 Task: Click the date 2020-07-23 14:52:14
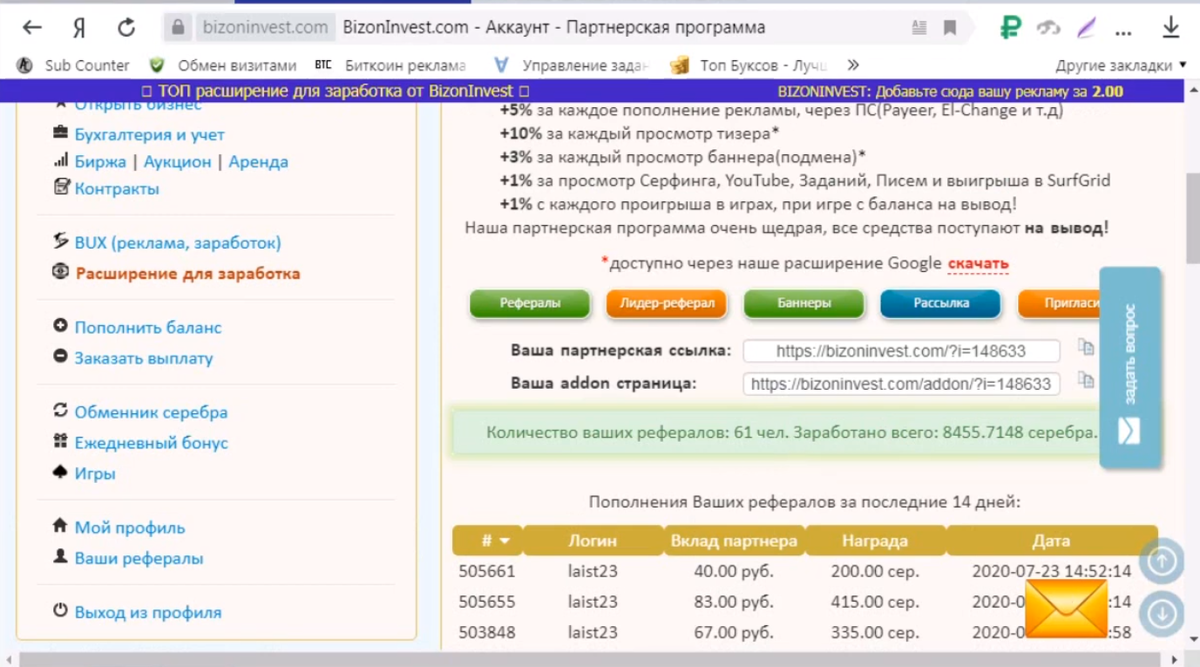click(x=1051, y=572)
